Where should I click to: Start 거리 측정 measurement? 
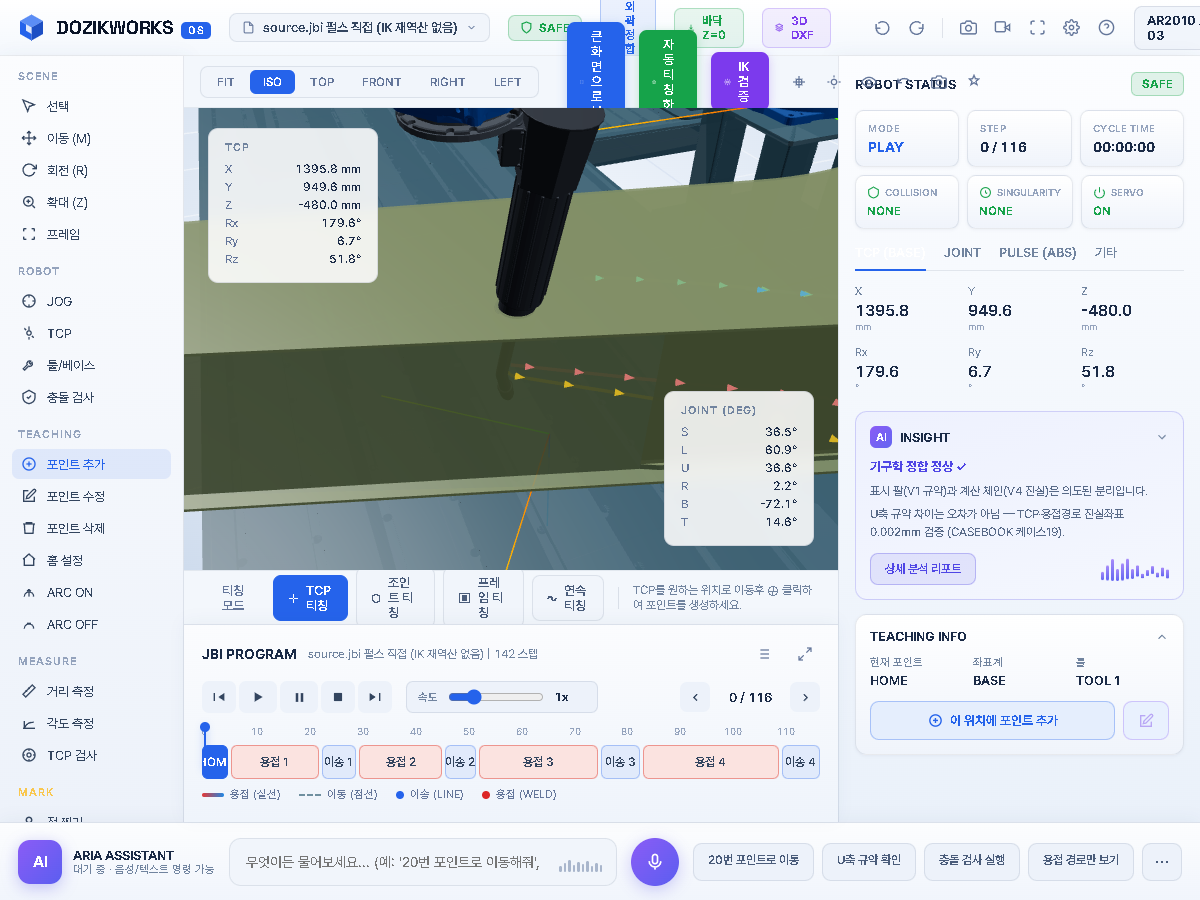91,691
